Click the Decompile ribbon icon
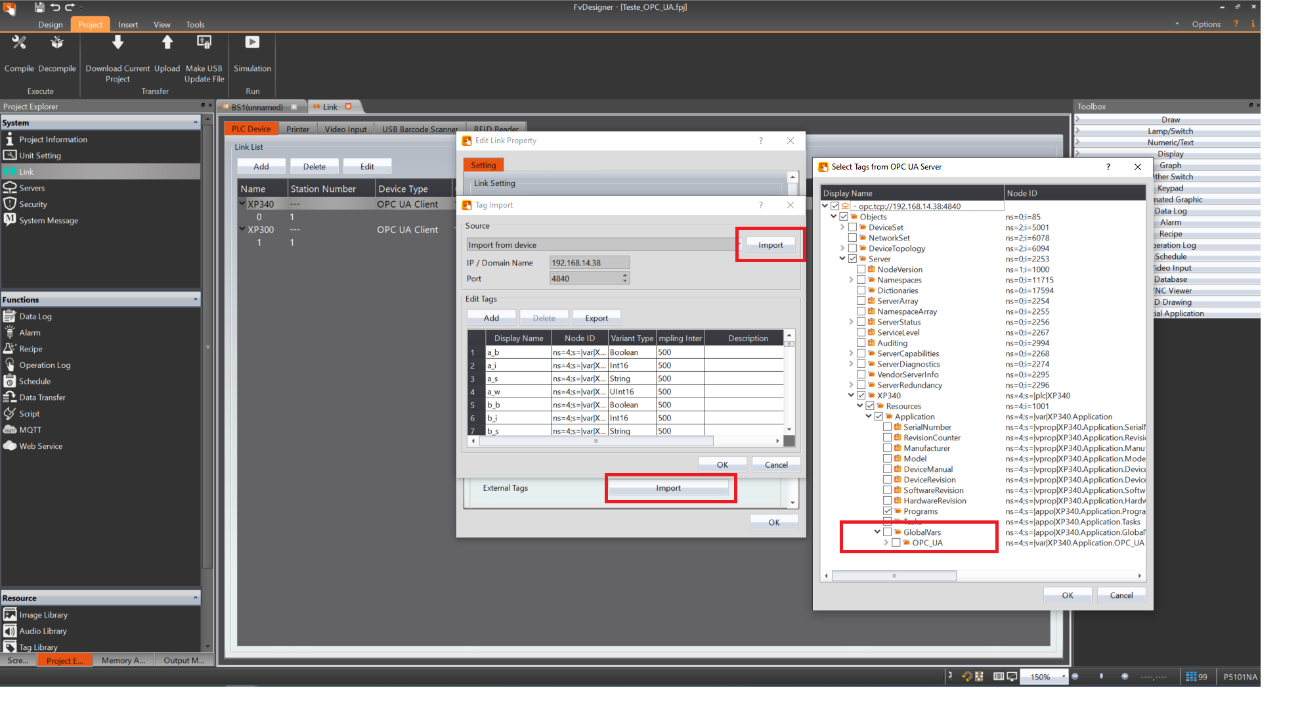The image size is (1300, 707). click(57, 43)
